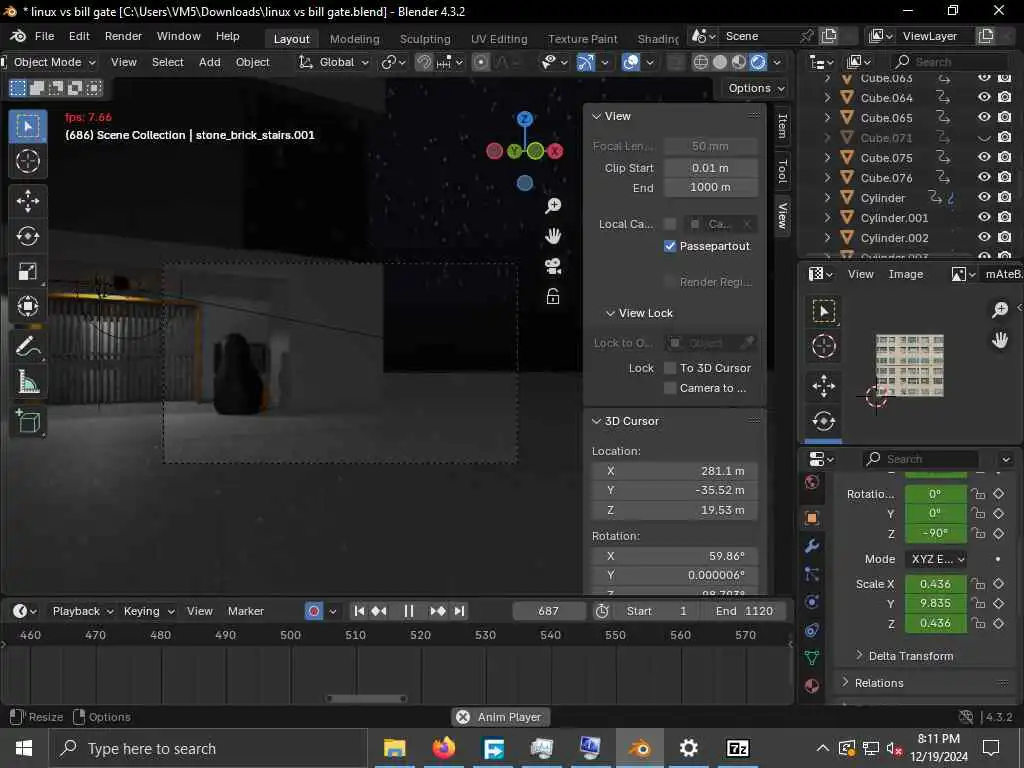The image size is (1024, 768).
Task: Enable Lock To 3D Cursor checkbox
Action: (669, 368)
